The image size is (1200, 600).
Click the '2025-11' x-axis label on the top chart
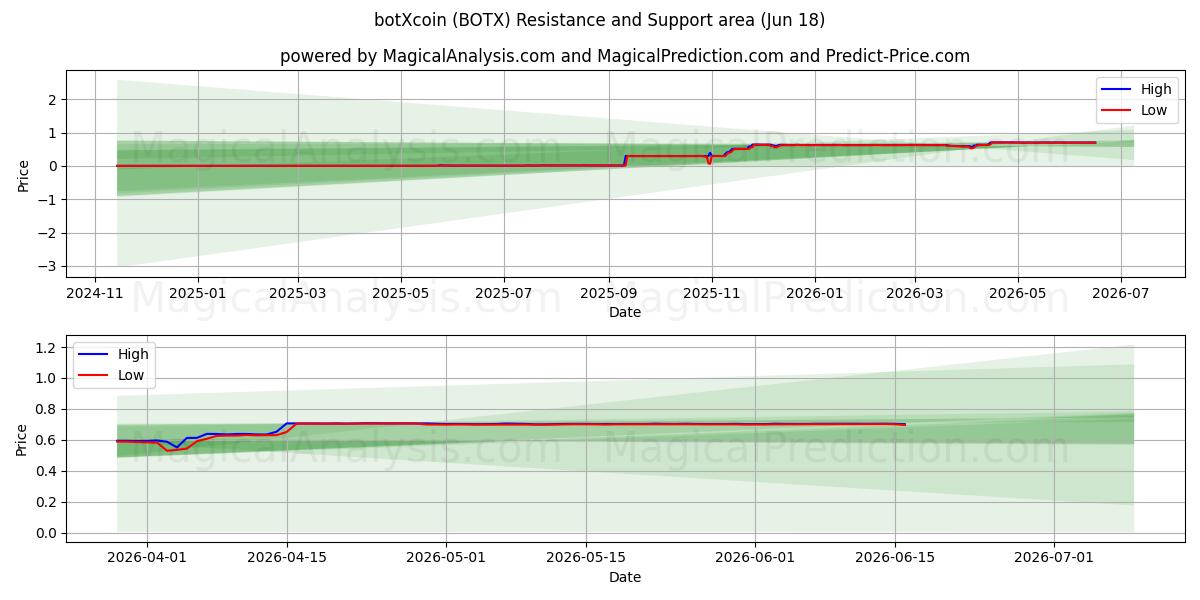711,294
